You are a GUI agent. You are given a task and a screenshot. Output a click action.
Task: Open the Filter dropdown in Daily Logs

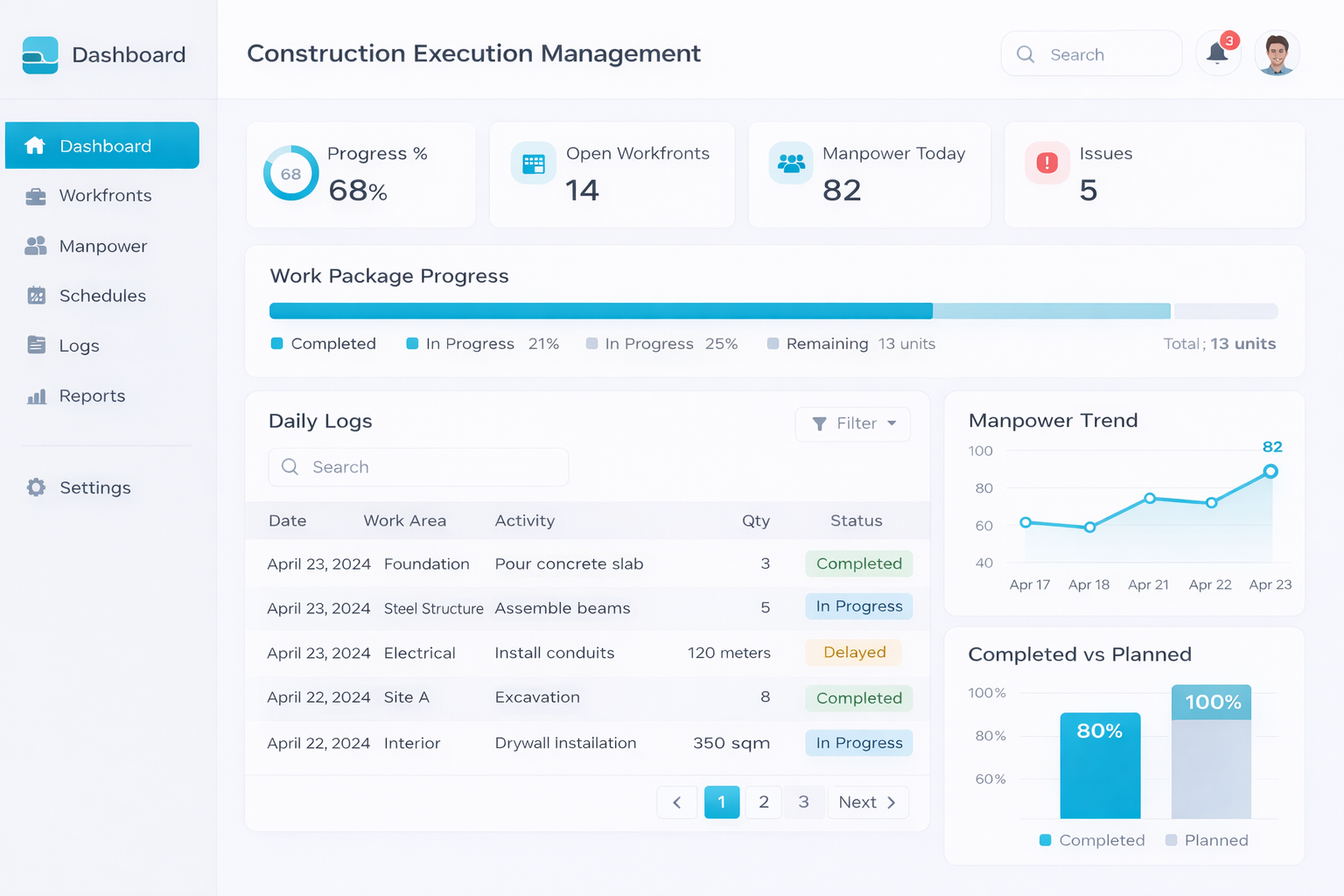(x=852, y=423)
